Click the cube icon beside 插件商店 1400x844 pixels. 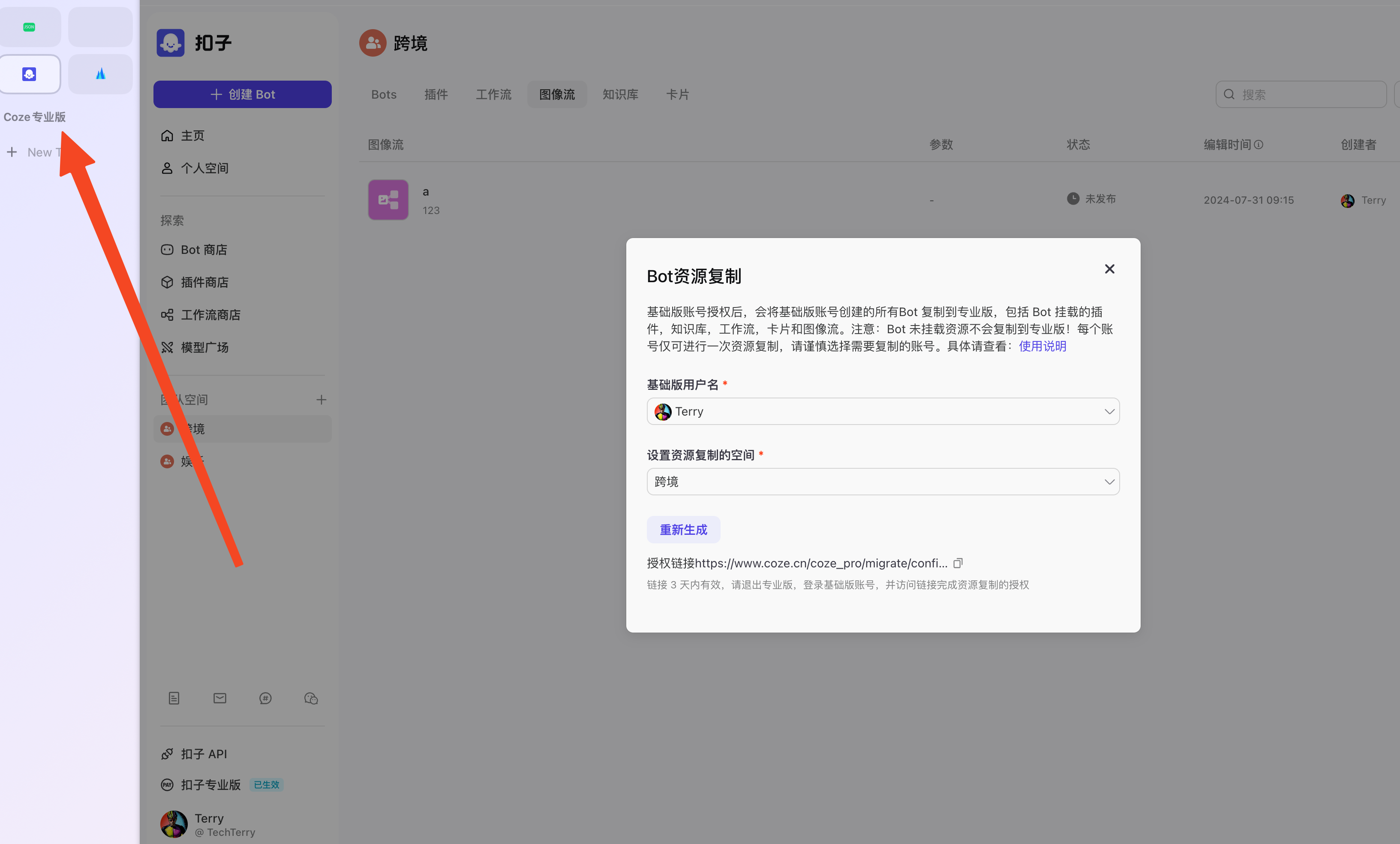[x=167, y=282]
